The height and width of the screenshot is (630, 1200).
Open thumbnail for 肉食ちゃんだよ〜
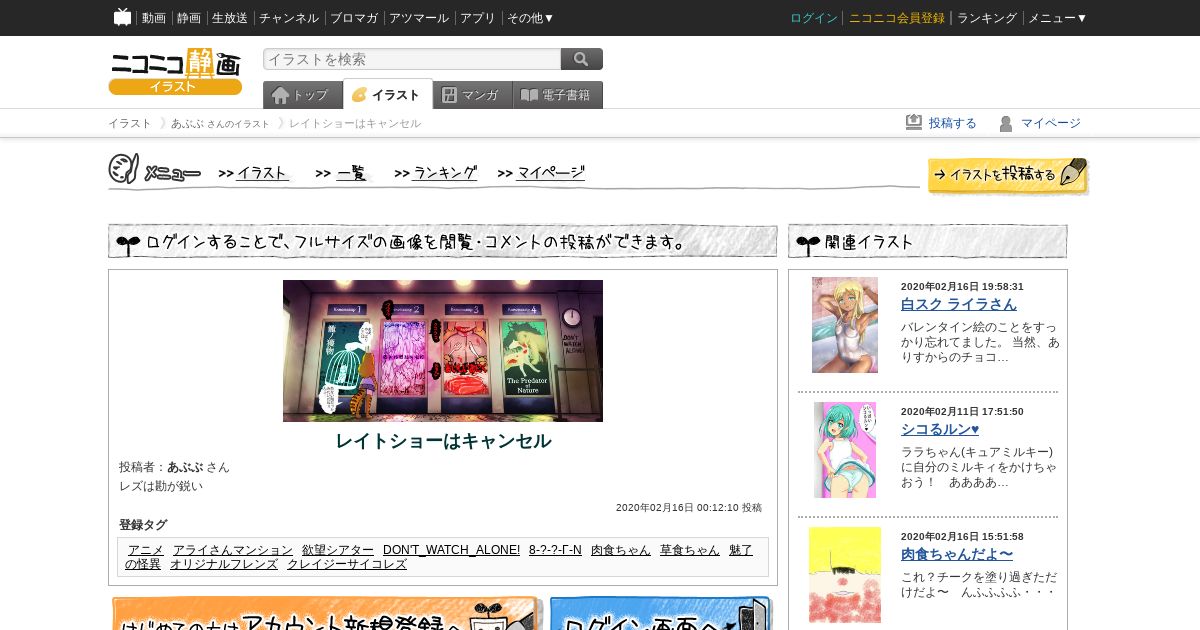coord(845,575)
